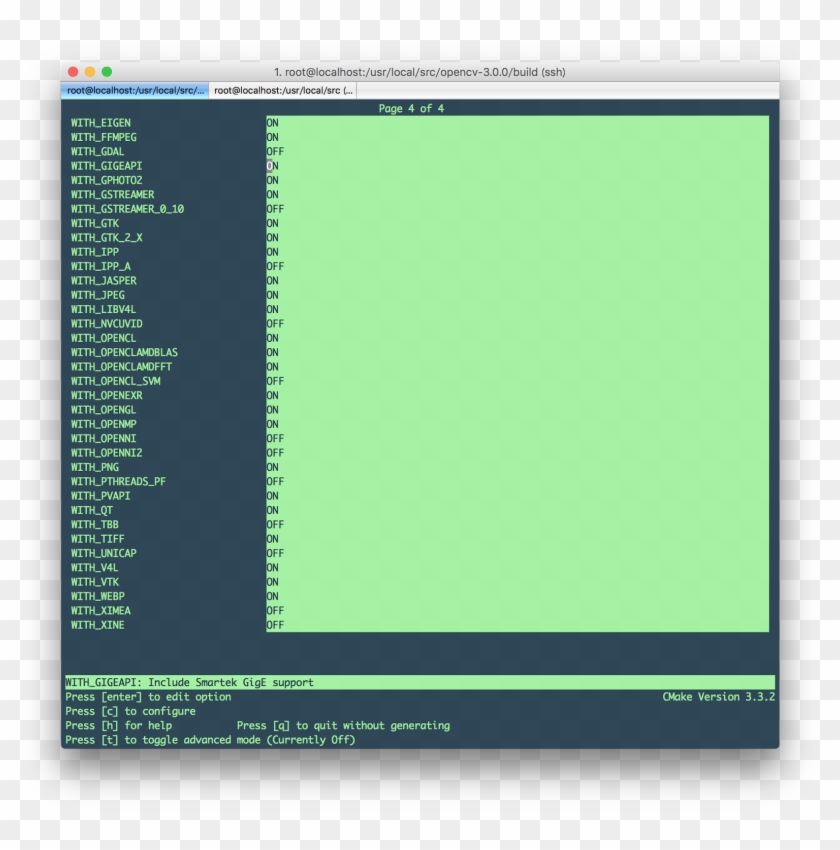This screenshot has width=840, height=850.
Task: Select the WITH_OPENCLAMDBLAS option name
Action: coord(124,353)
